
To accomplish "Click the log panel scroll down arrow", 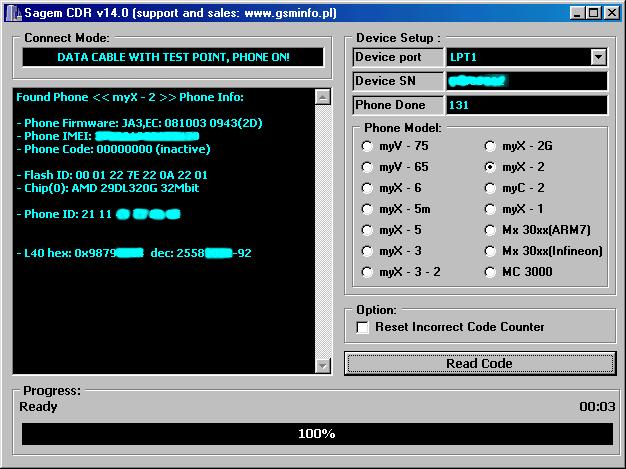I will pyautogui.click(x=323, y=365).
